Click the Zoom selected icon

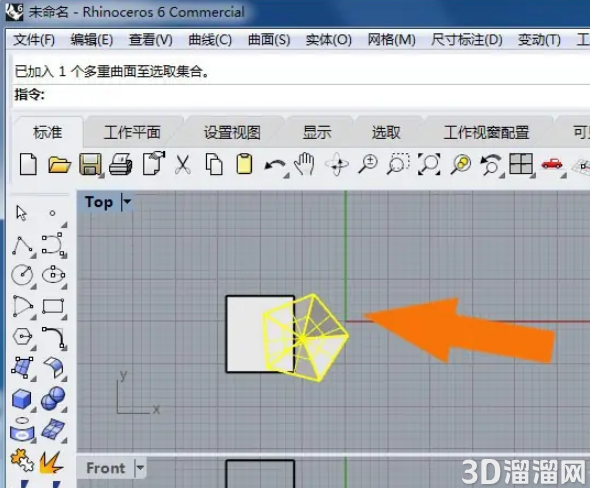(461, 164)
